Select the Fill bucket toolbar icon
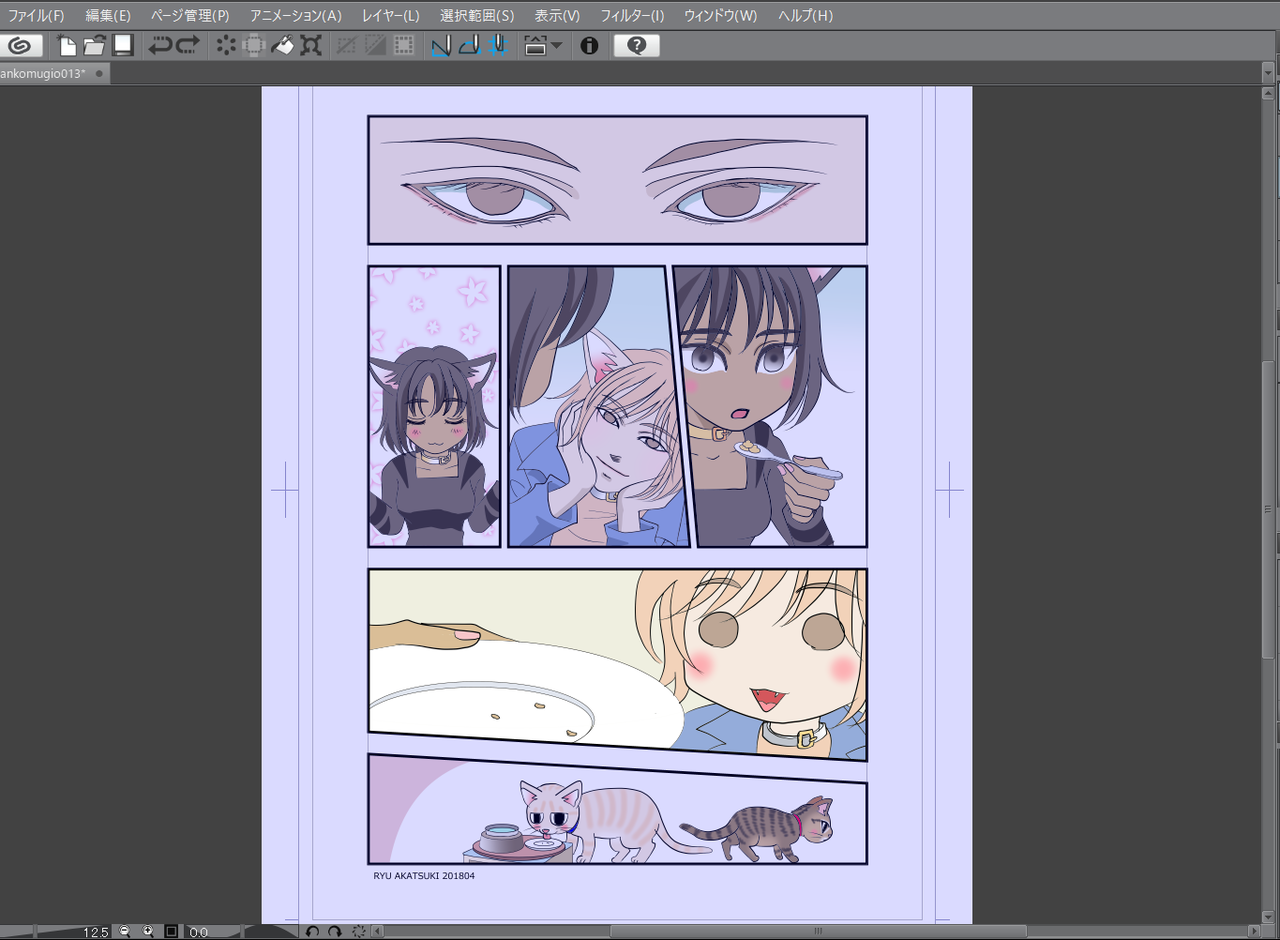This screenshot has width=1280, height=940. [282, 46]
